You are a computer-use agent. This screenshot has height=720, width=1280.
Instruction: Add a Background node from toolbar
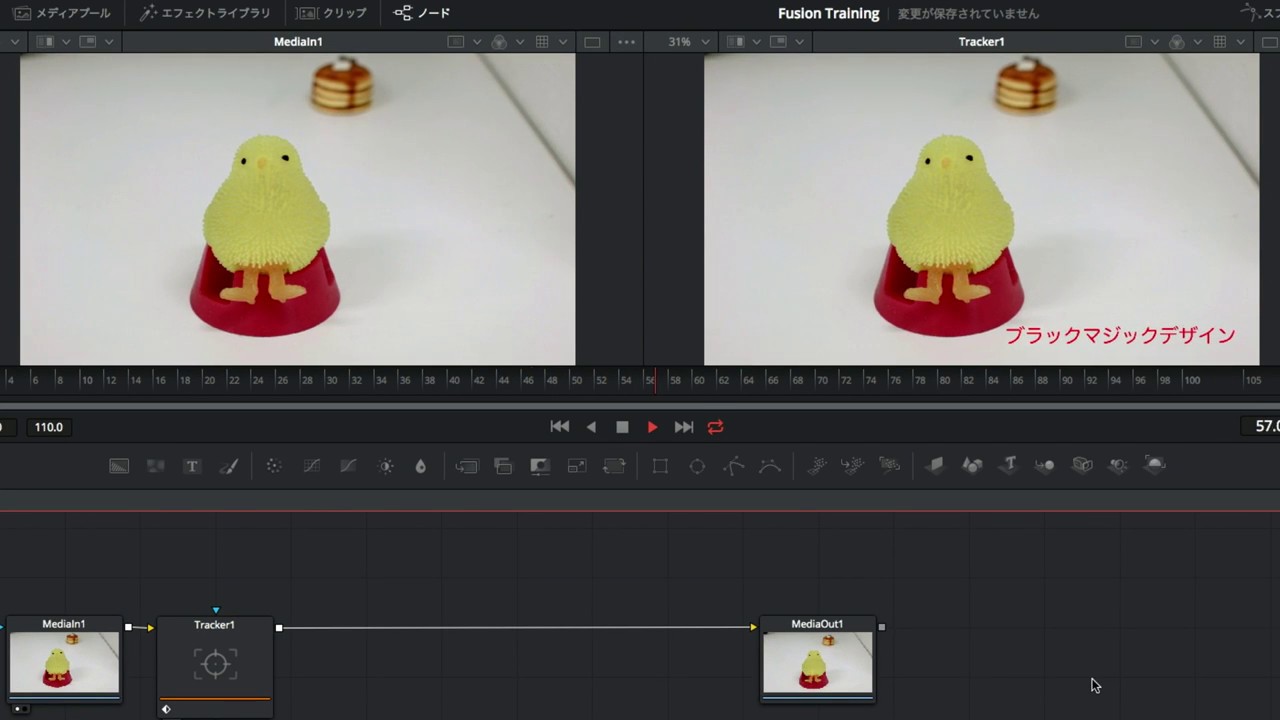click(x=119, y=466)
